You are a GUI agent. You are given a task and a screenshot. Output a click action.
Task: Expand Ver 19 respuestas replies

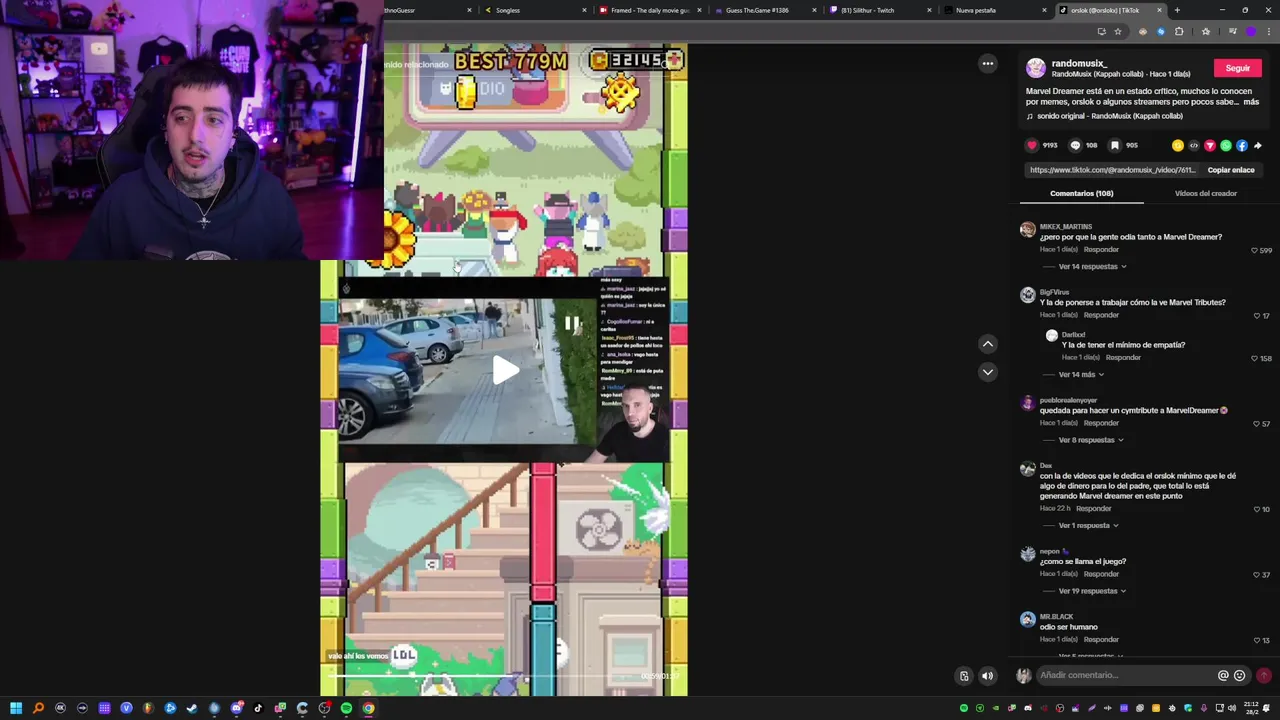point(1092,591)
